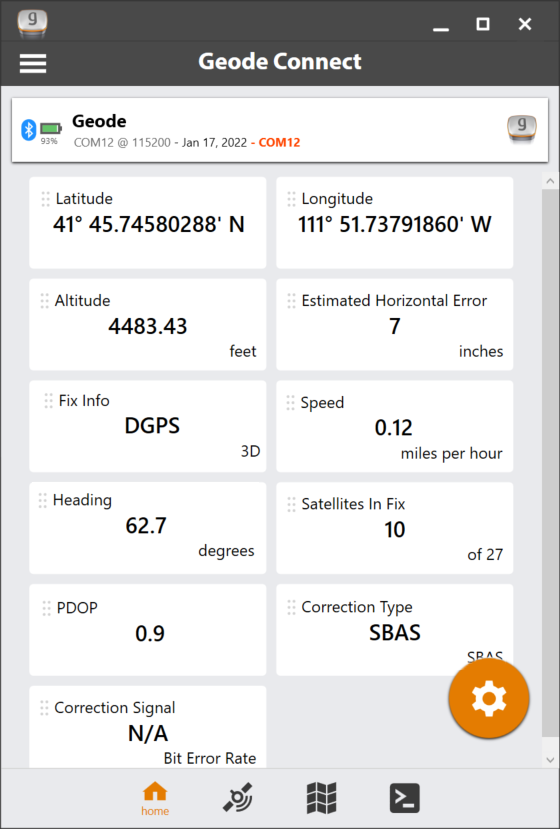Image resolution: width=560 pixels, height=829 pixels.
Task: Click the 'feet' unit under Altitude
Action: click(243, 352)
